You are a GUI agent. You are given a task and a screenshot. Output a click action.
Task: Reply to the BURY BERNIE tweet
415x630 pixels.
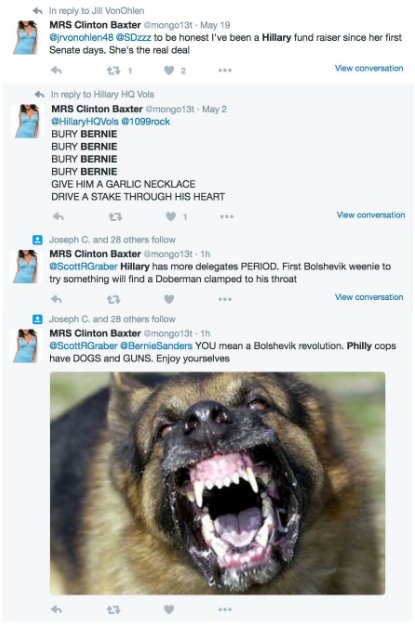(58, 217)
